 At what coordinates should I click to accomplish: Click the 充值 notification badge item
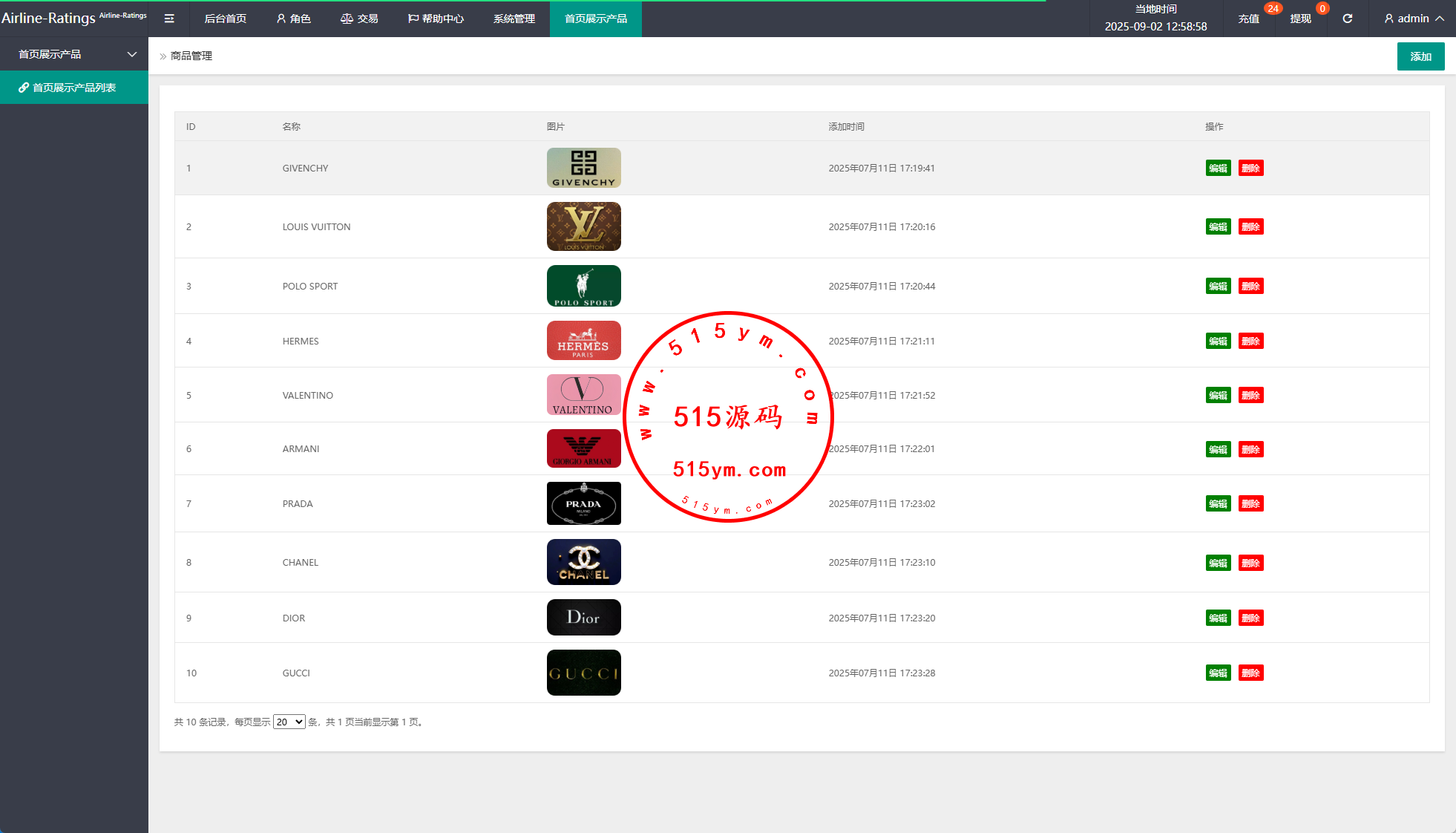(x=1249, y=19)
